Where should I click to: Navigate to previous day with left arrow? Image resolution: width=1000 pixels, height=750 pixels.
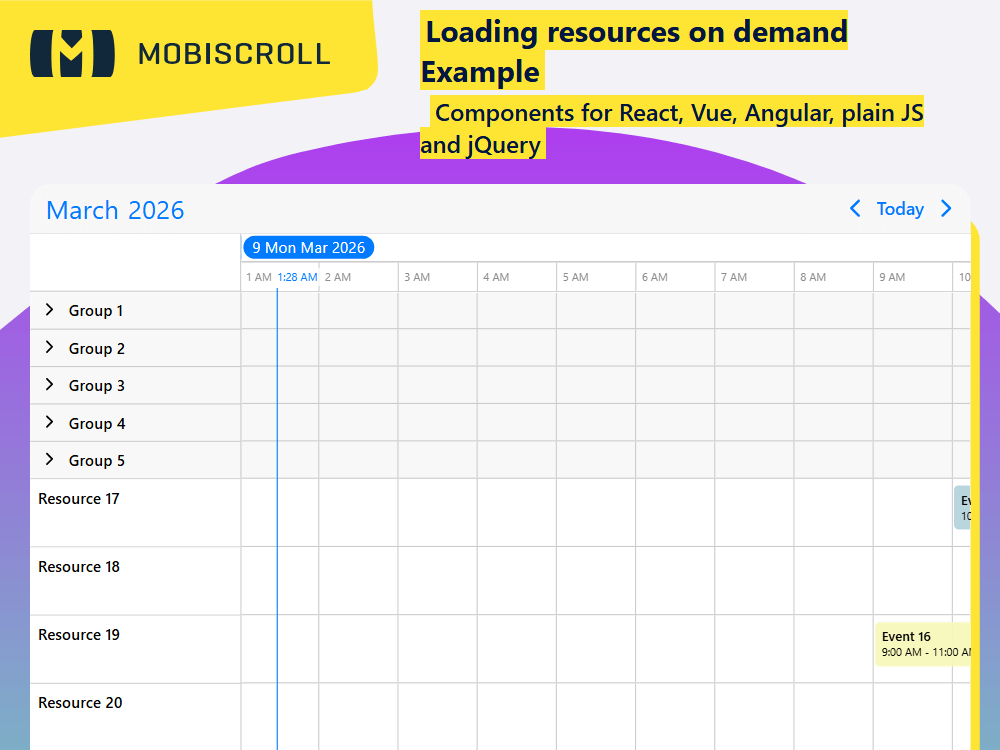[x=855, y=209]
